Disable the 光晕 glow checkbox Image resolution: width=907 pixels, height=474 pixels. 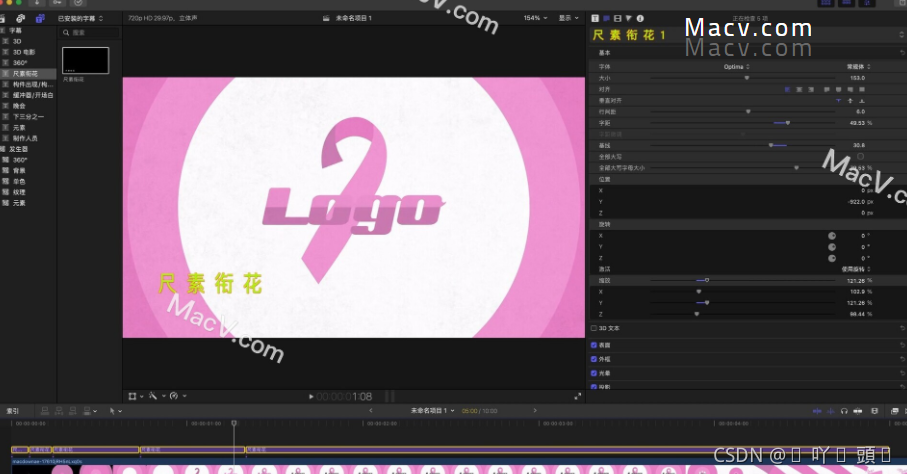(594, 373)
